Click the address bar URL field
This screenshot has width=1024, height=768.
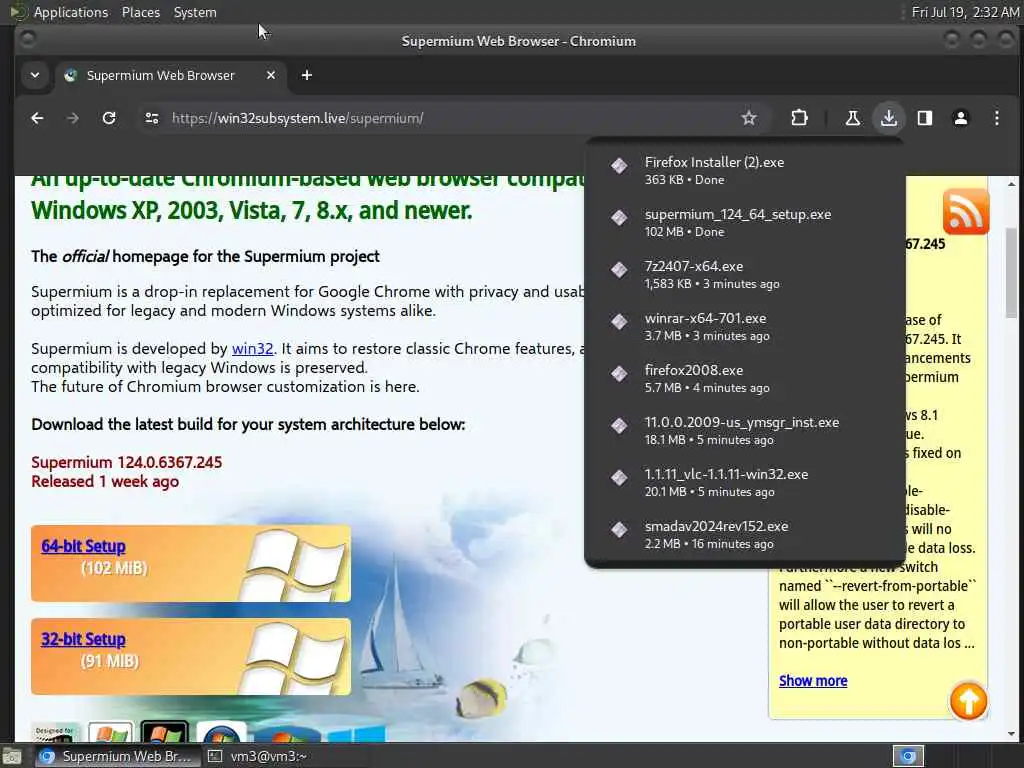point(444,118)
